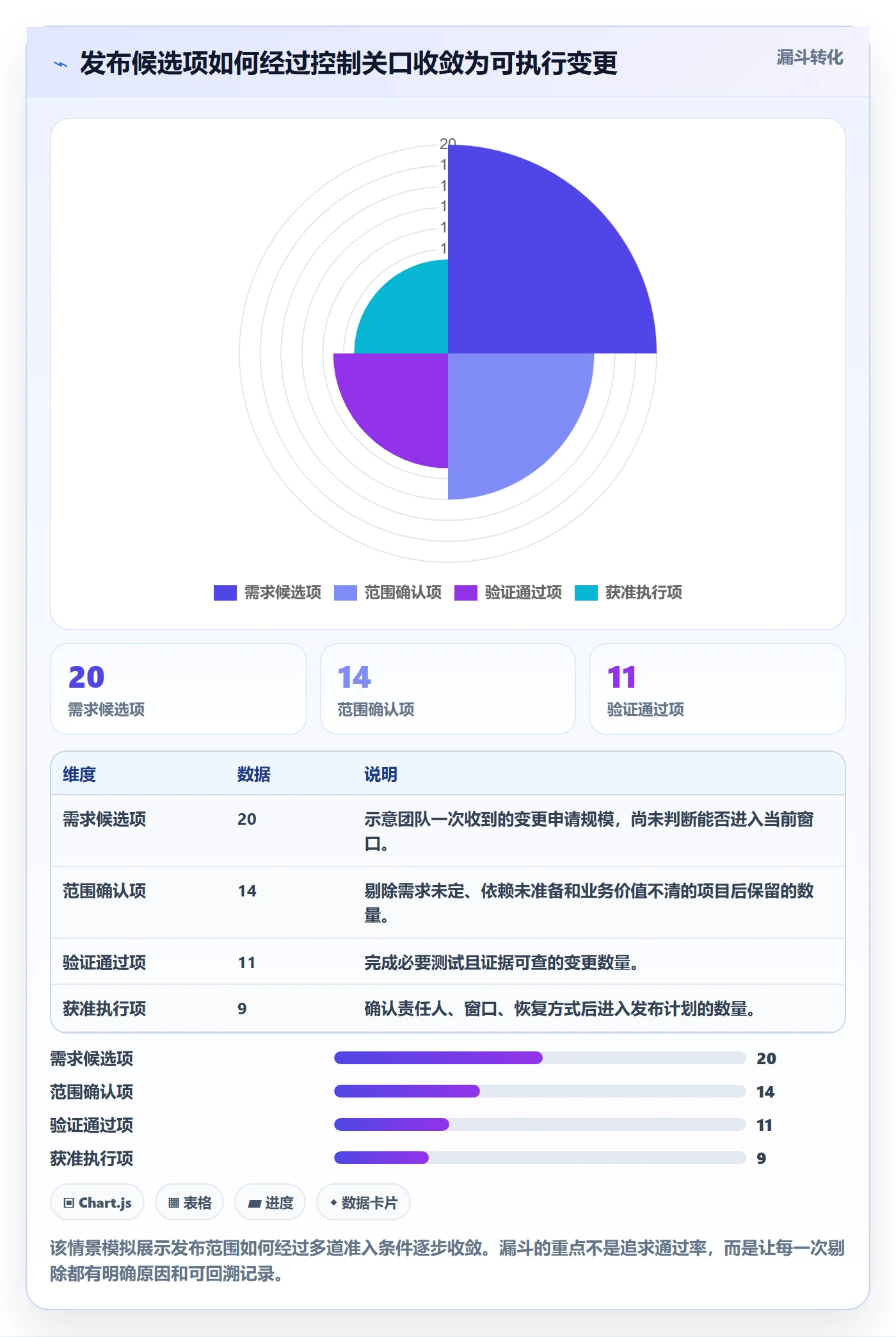This screenshot has height=1337, width=896.
Task: Toggle the 需求候选项 legend color swatch
Action: point(225,593)
